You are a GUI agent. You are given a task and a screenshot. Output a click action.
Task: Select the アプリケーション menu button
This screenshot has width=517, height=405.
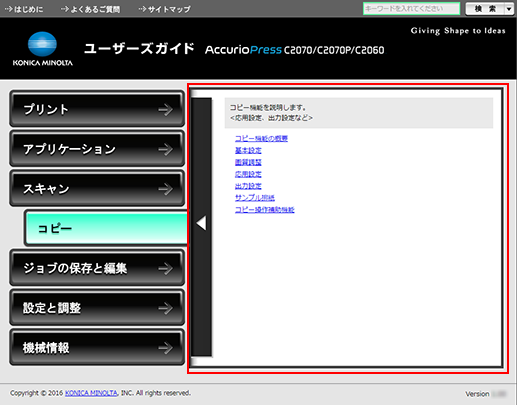(97, 148)
